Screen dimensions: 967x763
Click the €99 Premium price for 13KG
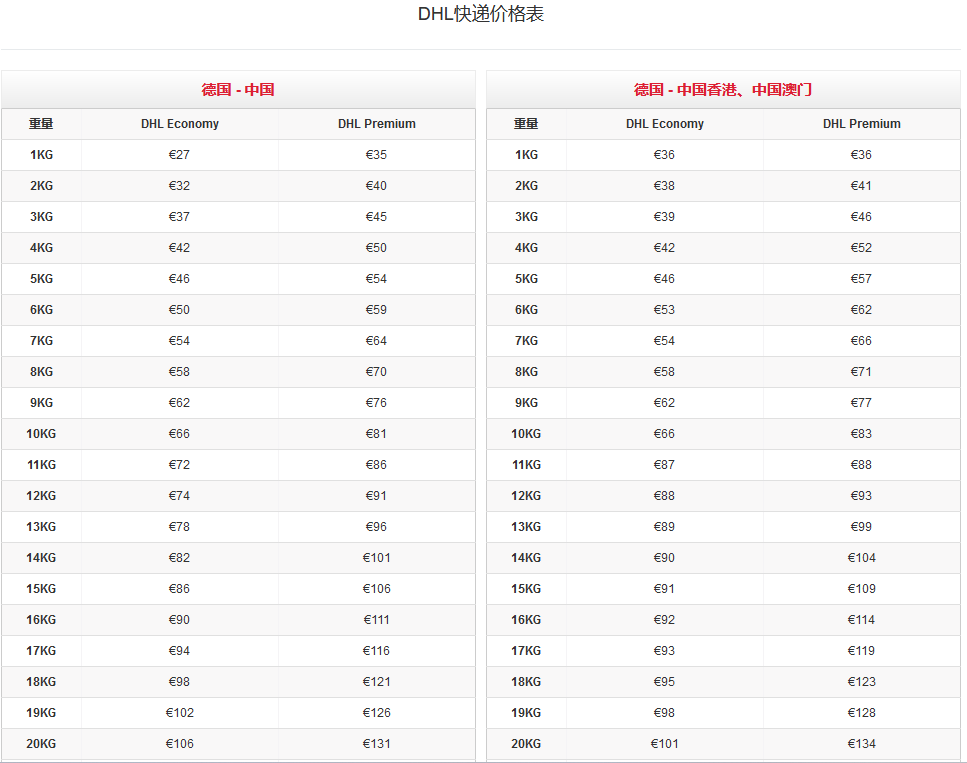861,527
